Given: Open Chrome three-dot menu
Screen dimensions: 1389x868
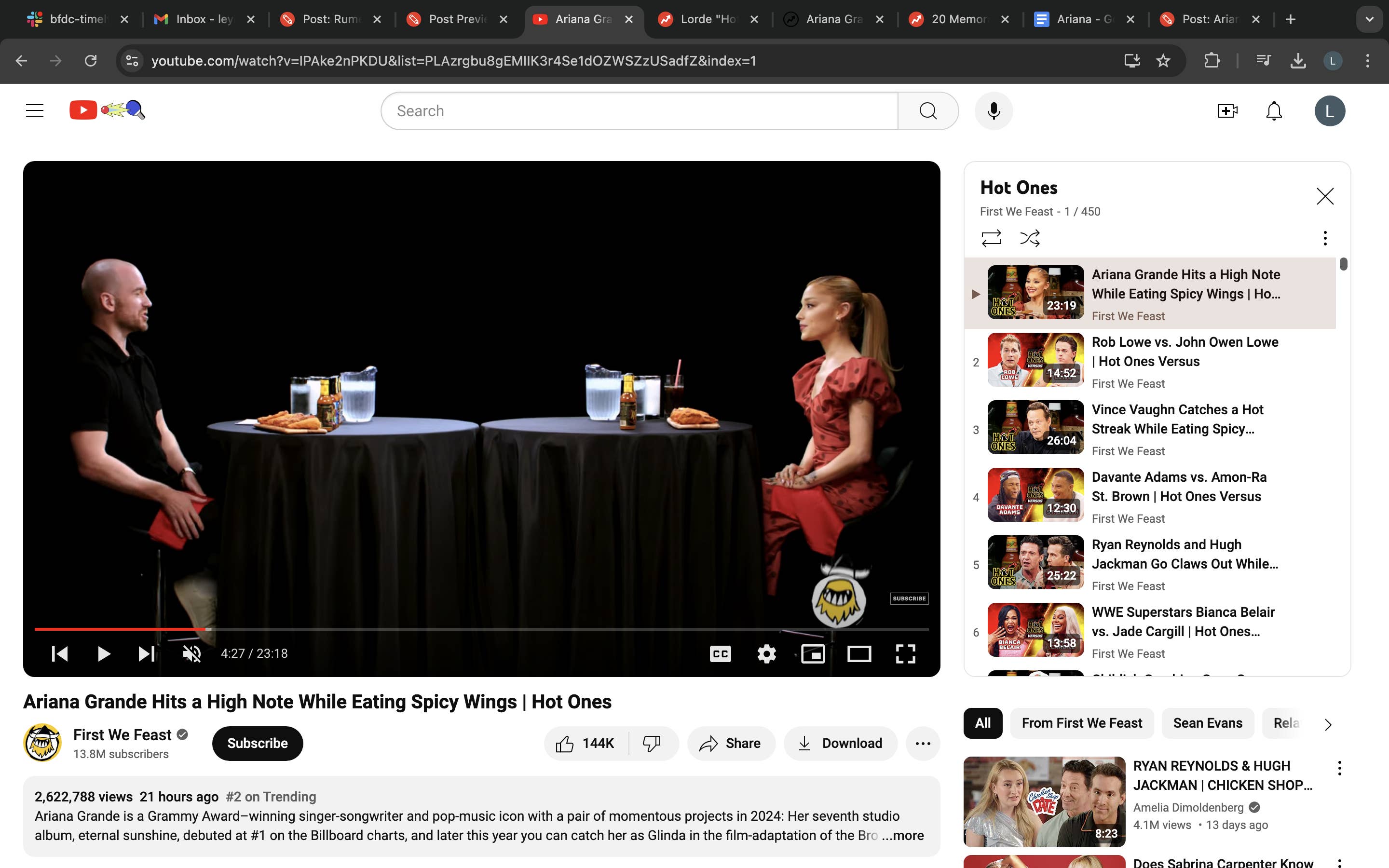Looking at the screenshot, I should click(1367, 60).
